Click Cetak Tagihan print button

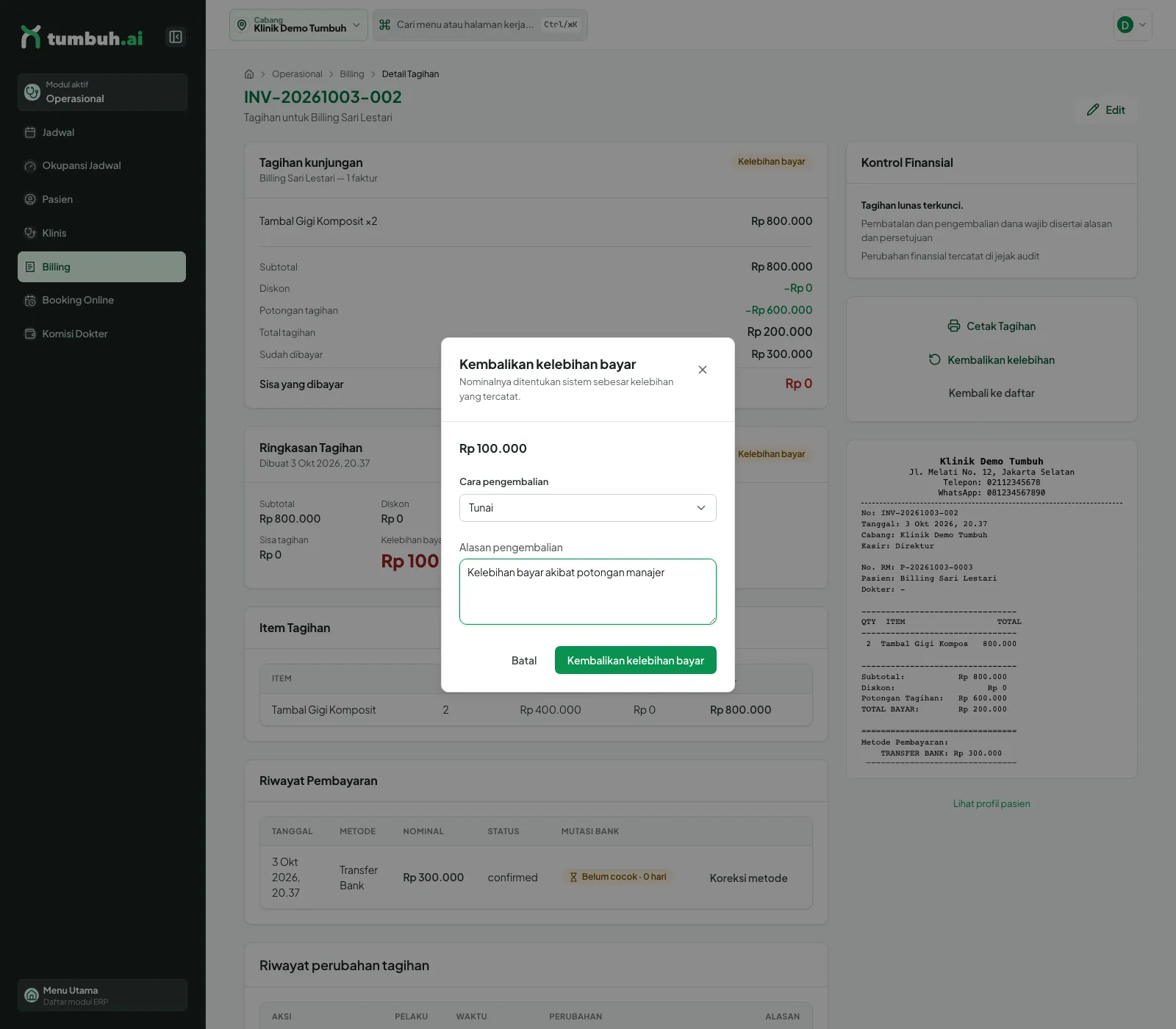click(x=992, y=326)
